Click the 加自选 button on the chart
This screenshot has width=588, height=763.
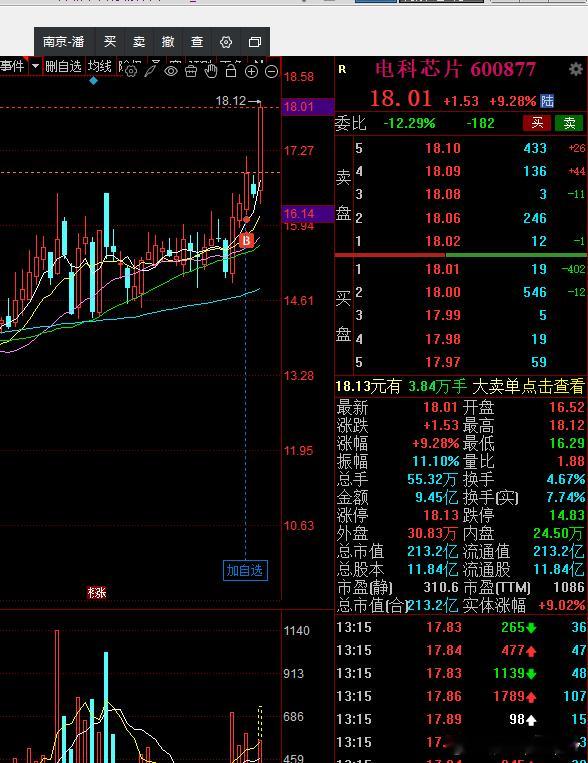pyautogui.click(x=245, y=570)
